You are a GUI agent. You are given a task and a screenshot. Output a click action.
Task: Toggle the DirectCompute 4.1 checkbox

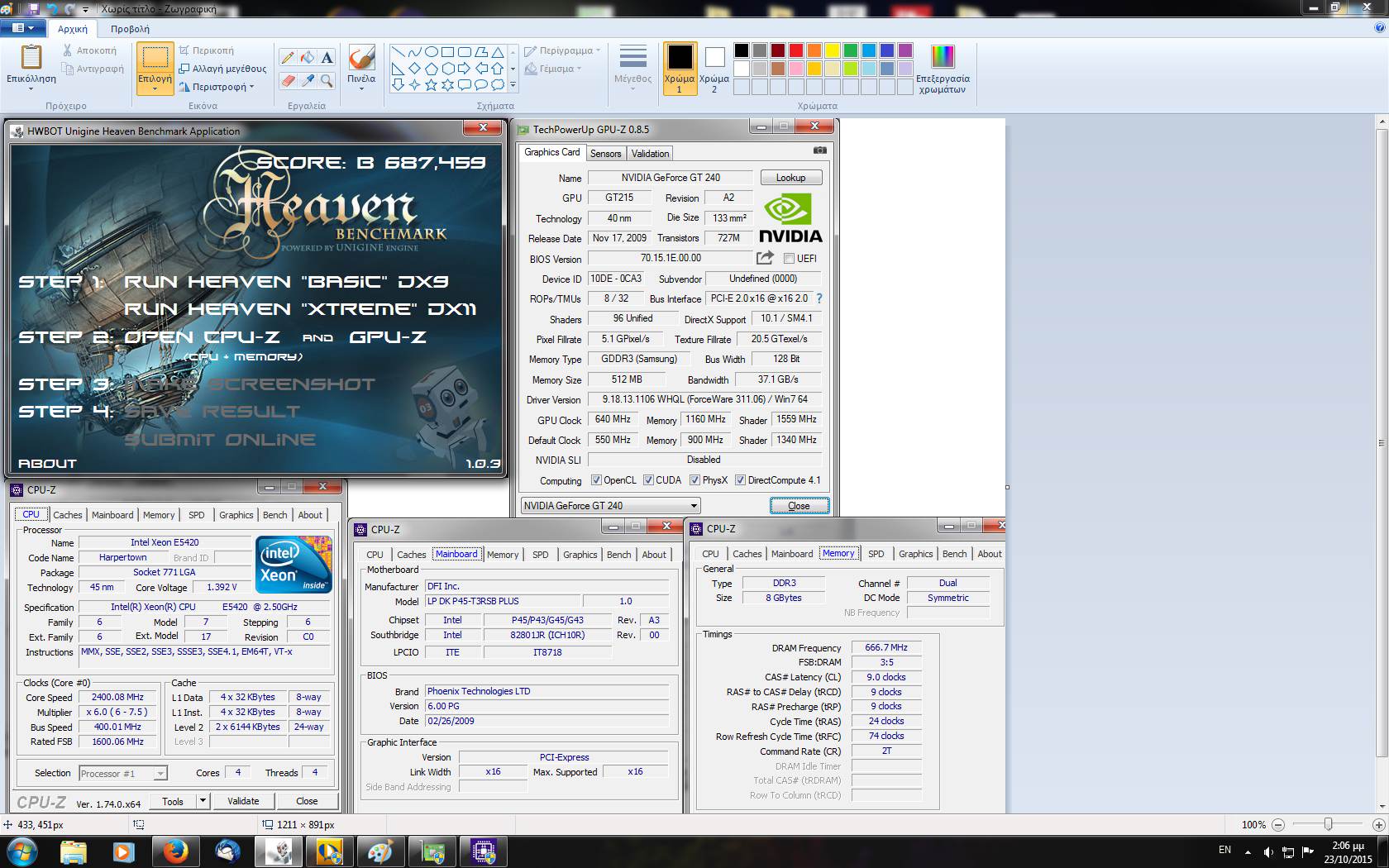pyautogui.click(x=741, y=480)
